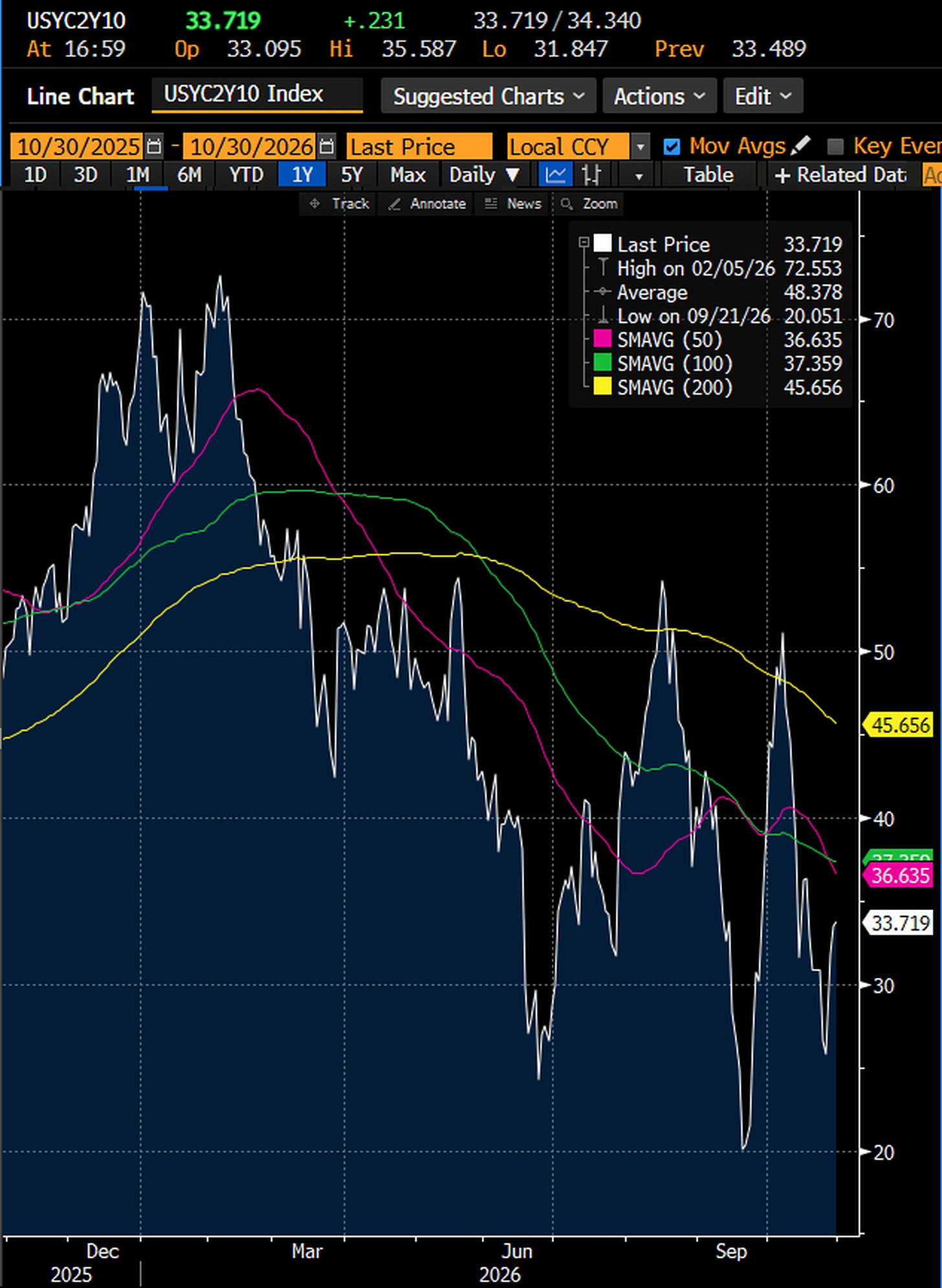Click the Low marker icon in legend

[x=603, y=316]
